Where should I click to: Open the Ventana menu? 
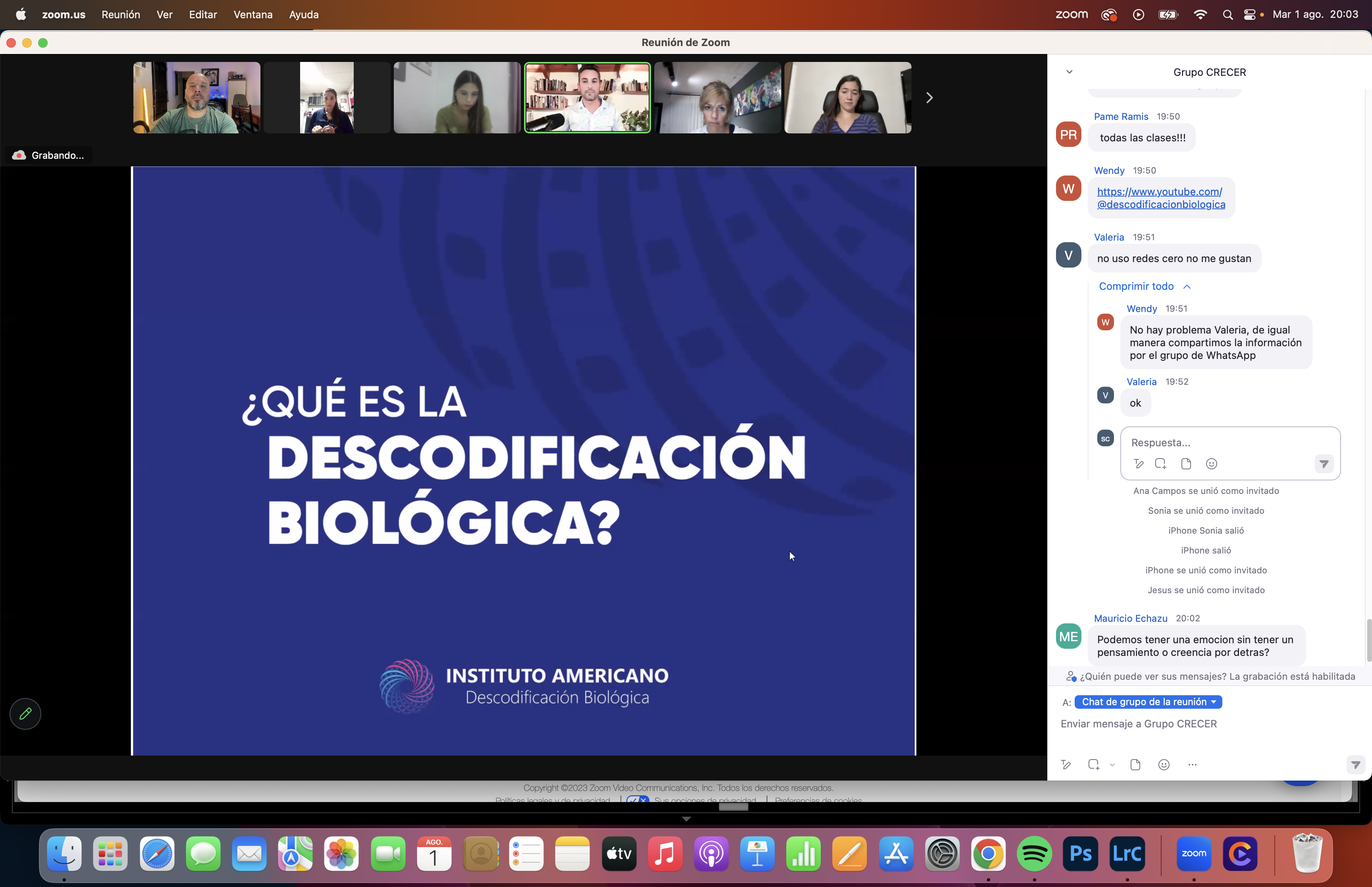point(253,14)
